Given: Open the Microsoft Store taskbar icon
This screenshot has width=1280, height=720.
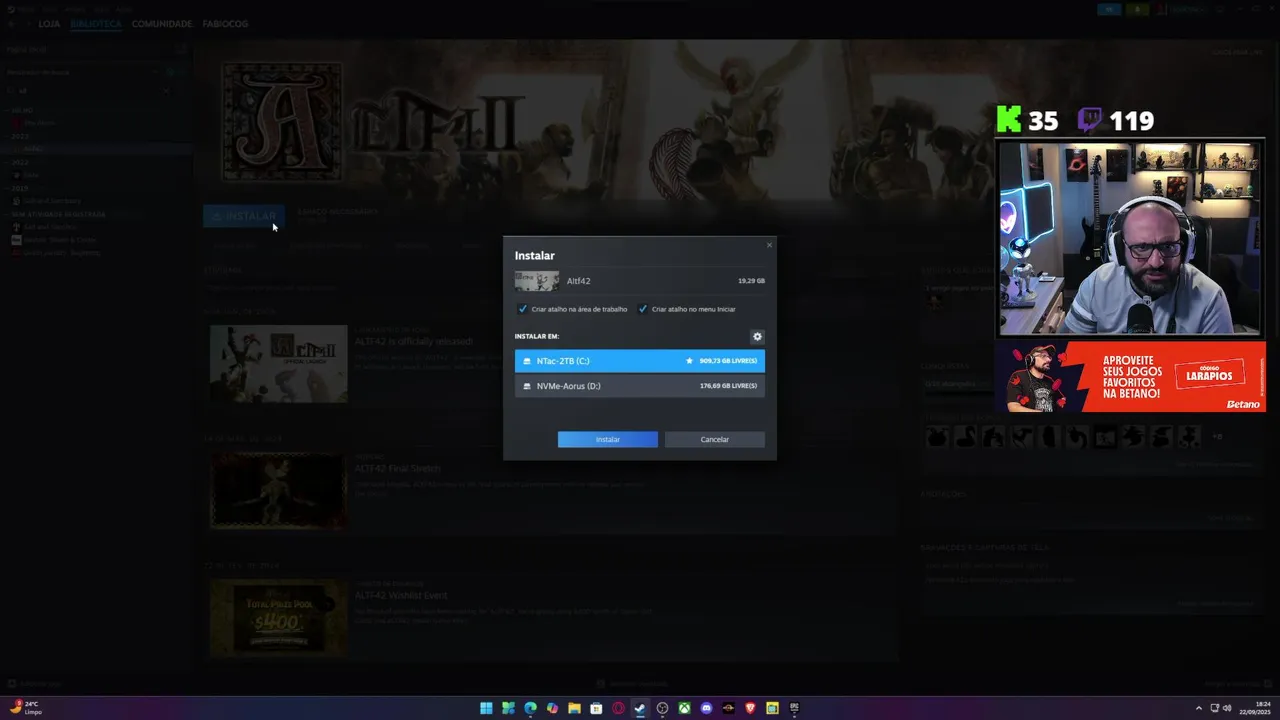Looking at the screenshot, I should point(596,708).
